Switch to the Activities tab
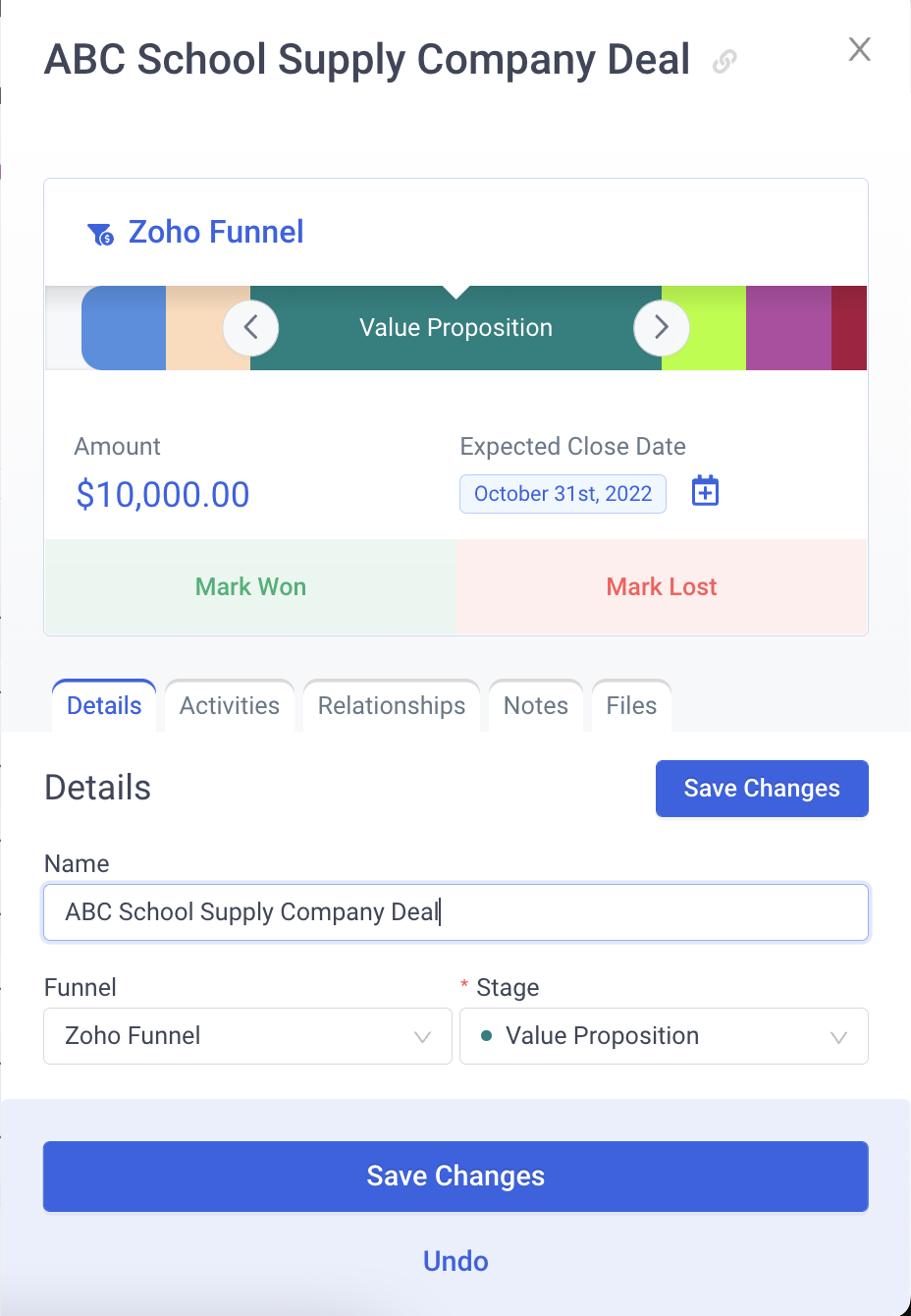Image resolution: width=911 pixels, height=1316 pixels. 230,706
